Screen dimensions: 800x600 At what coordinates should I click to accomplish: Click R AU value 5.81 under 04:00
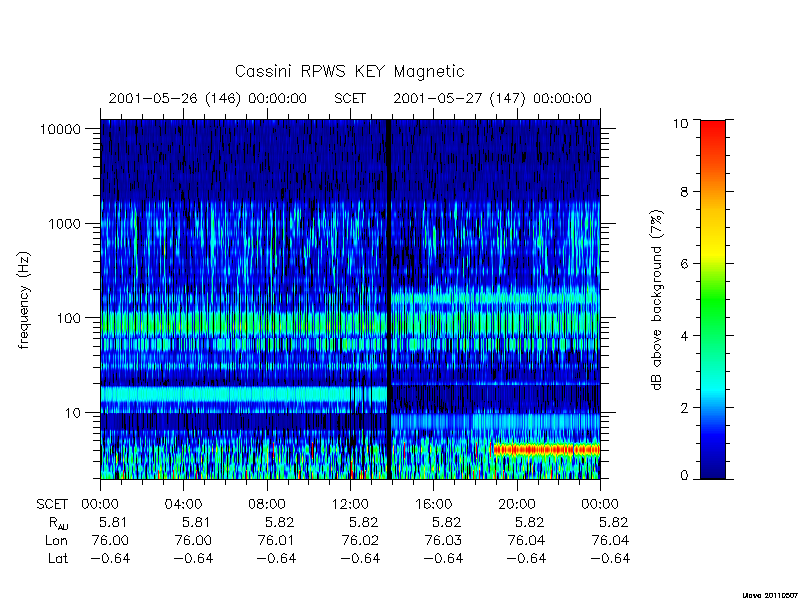pos(196,522)
